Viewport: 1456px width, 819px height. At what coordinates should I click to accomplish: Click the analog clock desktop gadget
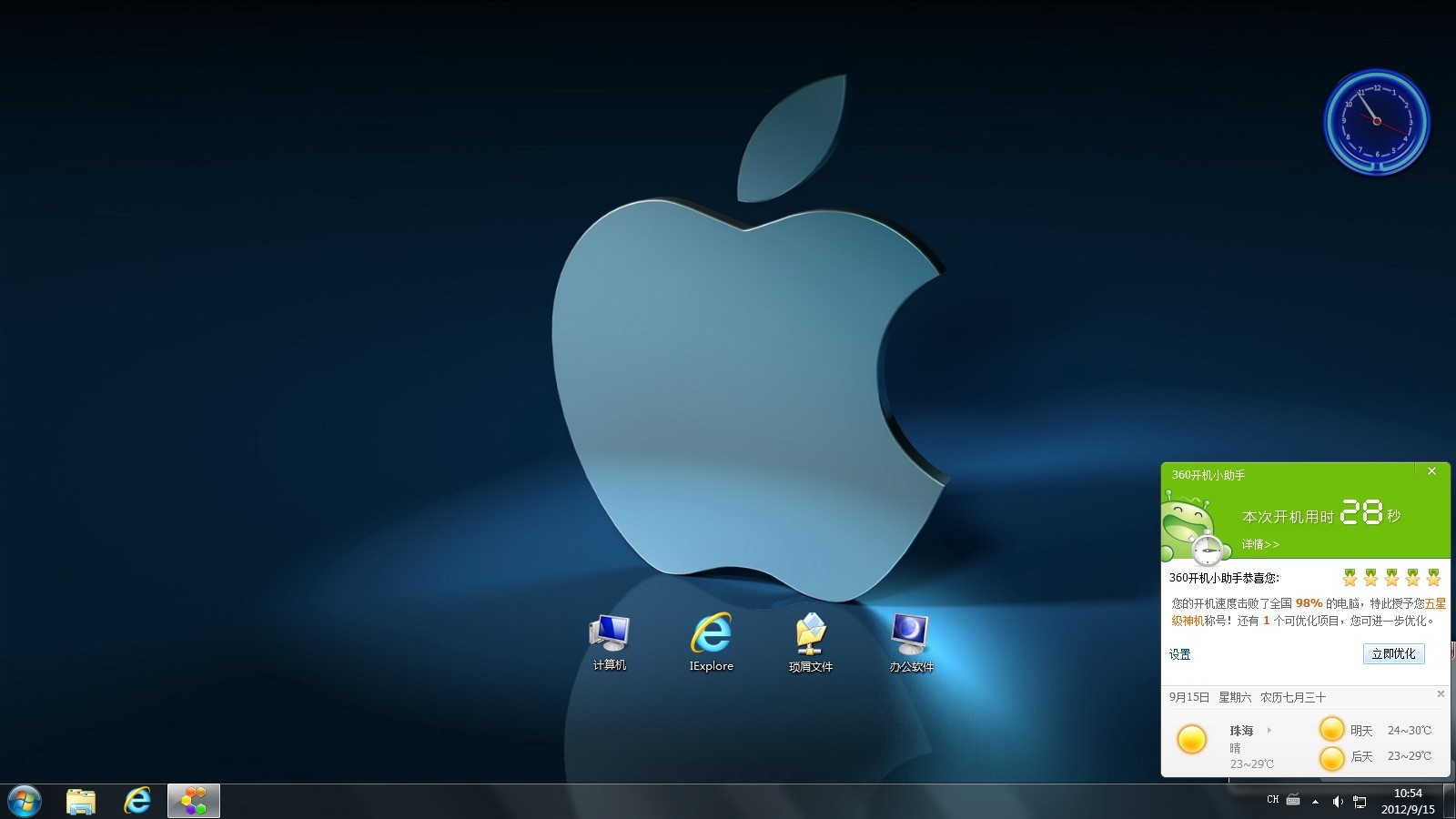coord(1376,121)
